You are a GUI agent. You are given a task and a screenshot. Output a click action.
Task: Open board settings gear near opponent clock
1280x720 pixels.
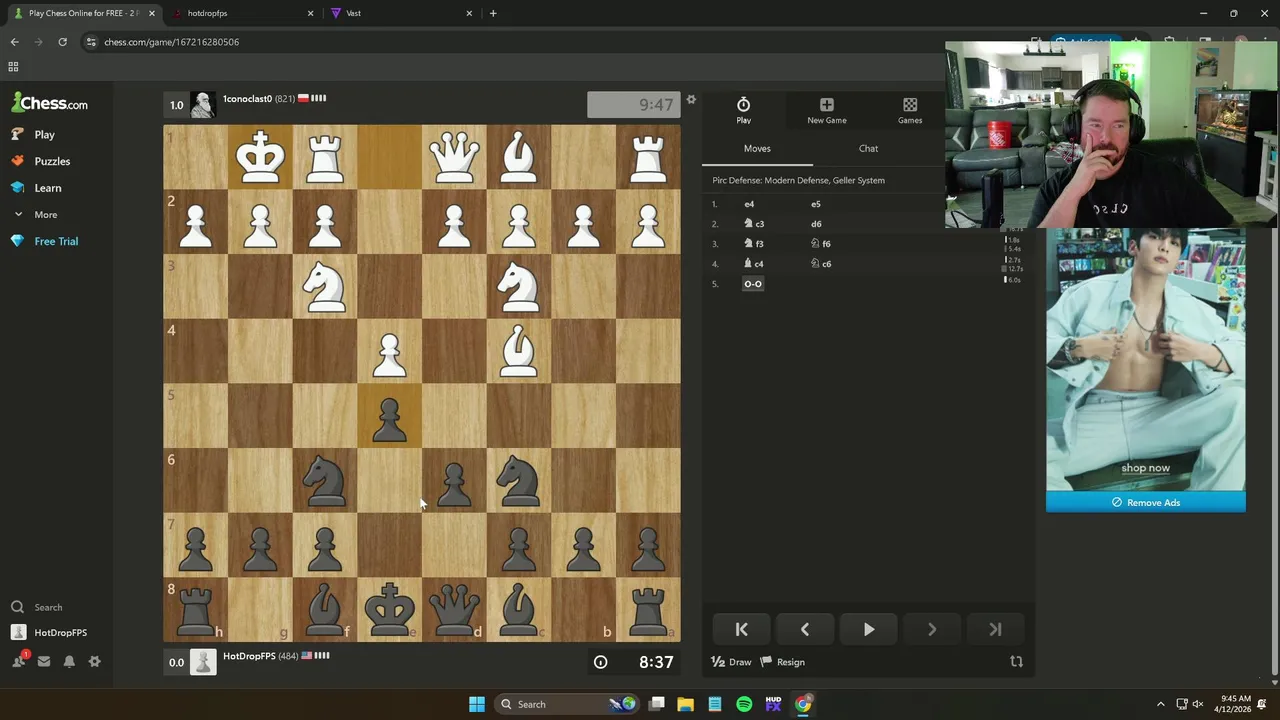click(x=690, y=100)
